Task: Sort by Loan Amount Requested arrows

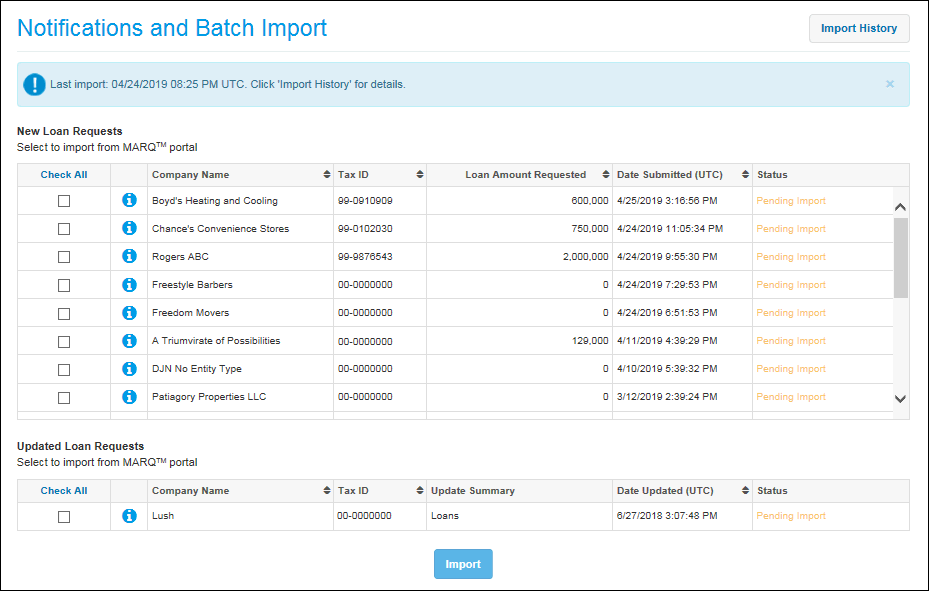Action: pos(606,174)
